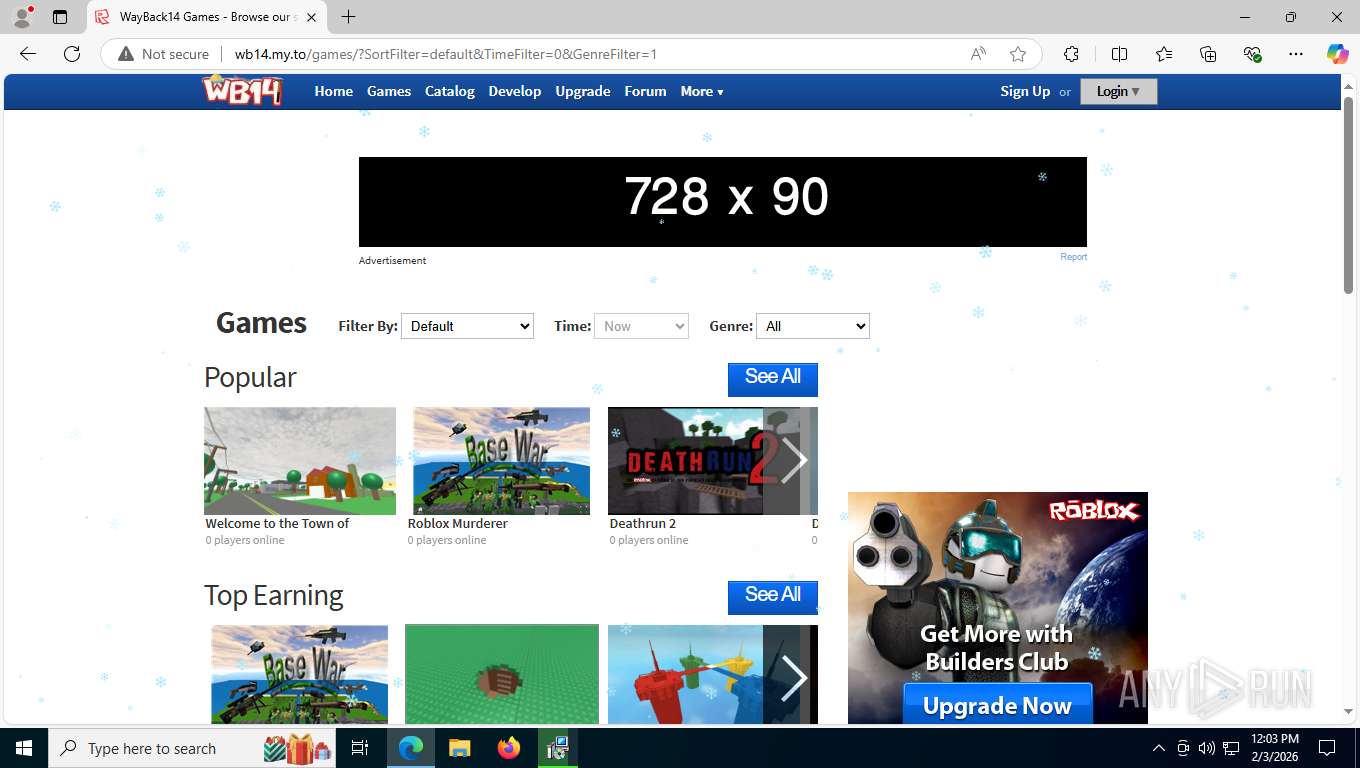Click the Report ad link
Screen dimensions: 1360x768
click(x=1073, y=257)
